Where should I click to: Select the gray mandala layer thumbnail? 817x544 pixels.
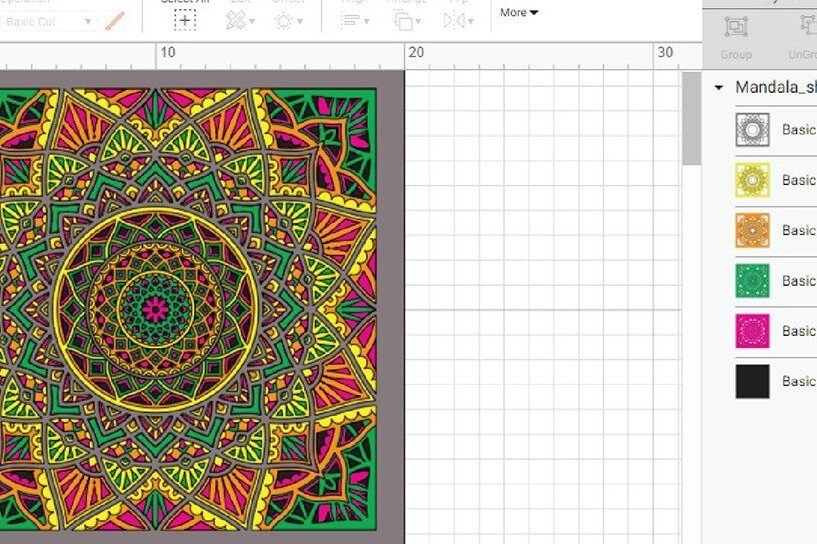(753, 130)
